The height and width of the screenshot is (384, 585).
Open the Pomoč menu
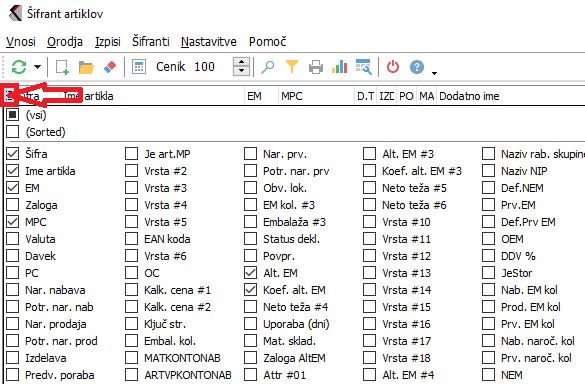pos(268,41)
